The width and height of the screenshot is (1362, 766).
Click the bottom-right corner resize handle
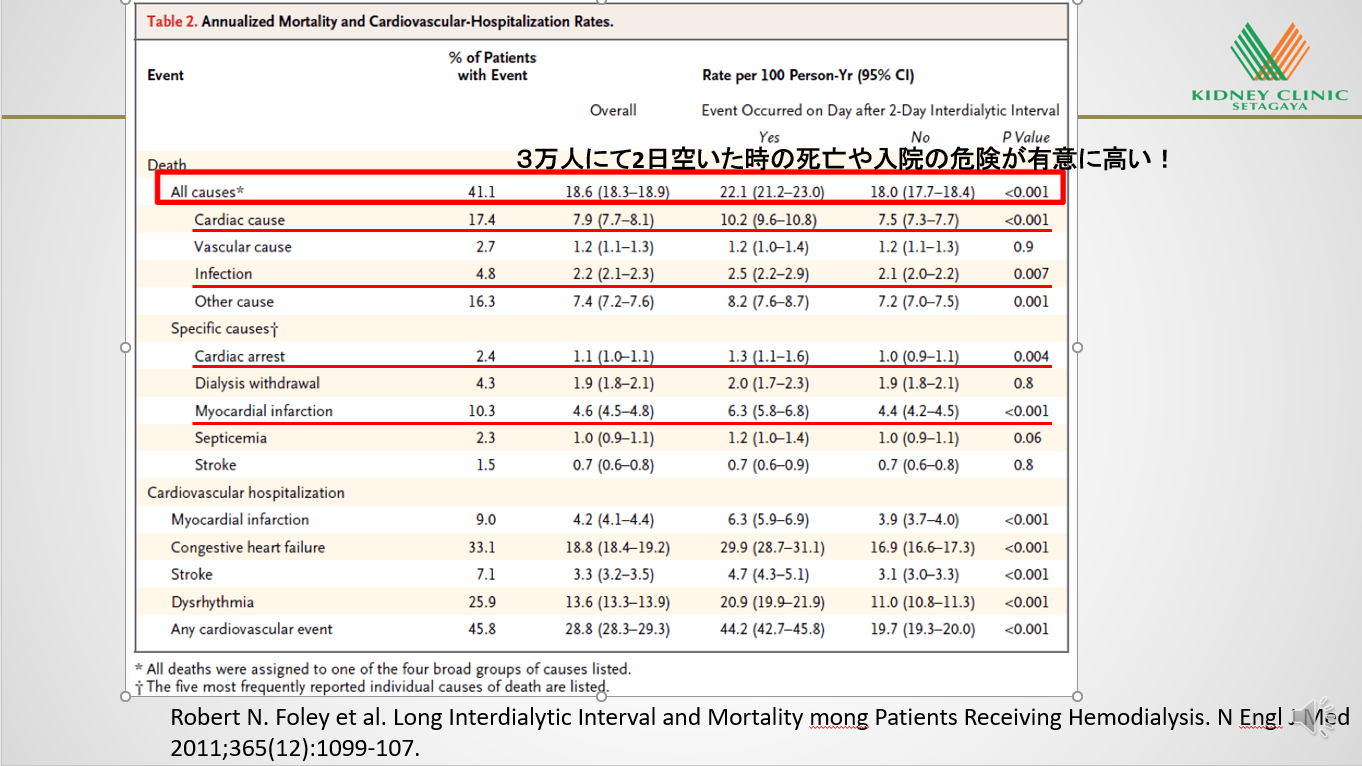click(x=1077, y=697)
